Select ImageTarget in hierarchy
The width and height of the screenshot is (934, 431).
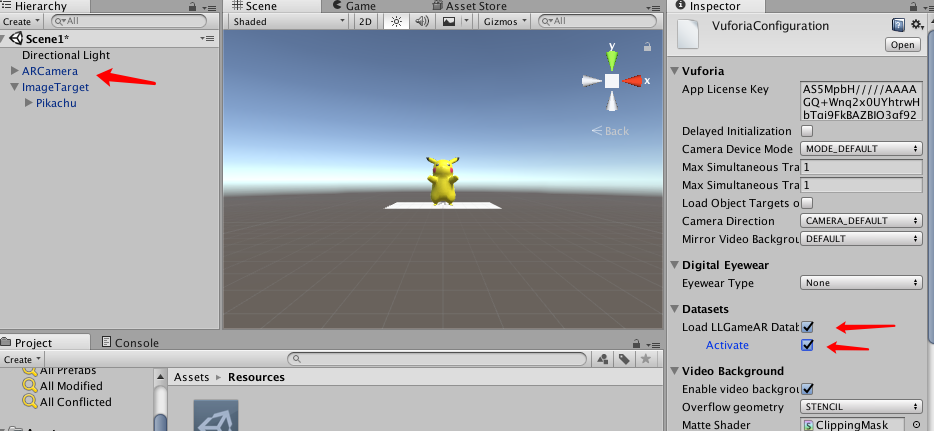(55, 87)
